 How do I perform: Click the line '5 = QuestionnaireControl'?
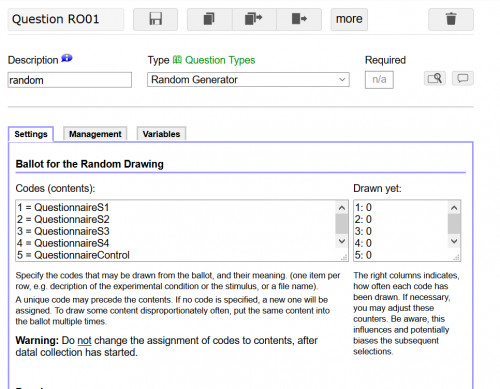[73, 255]
